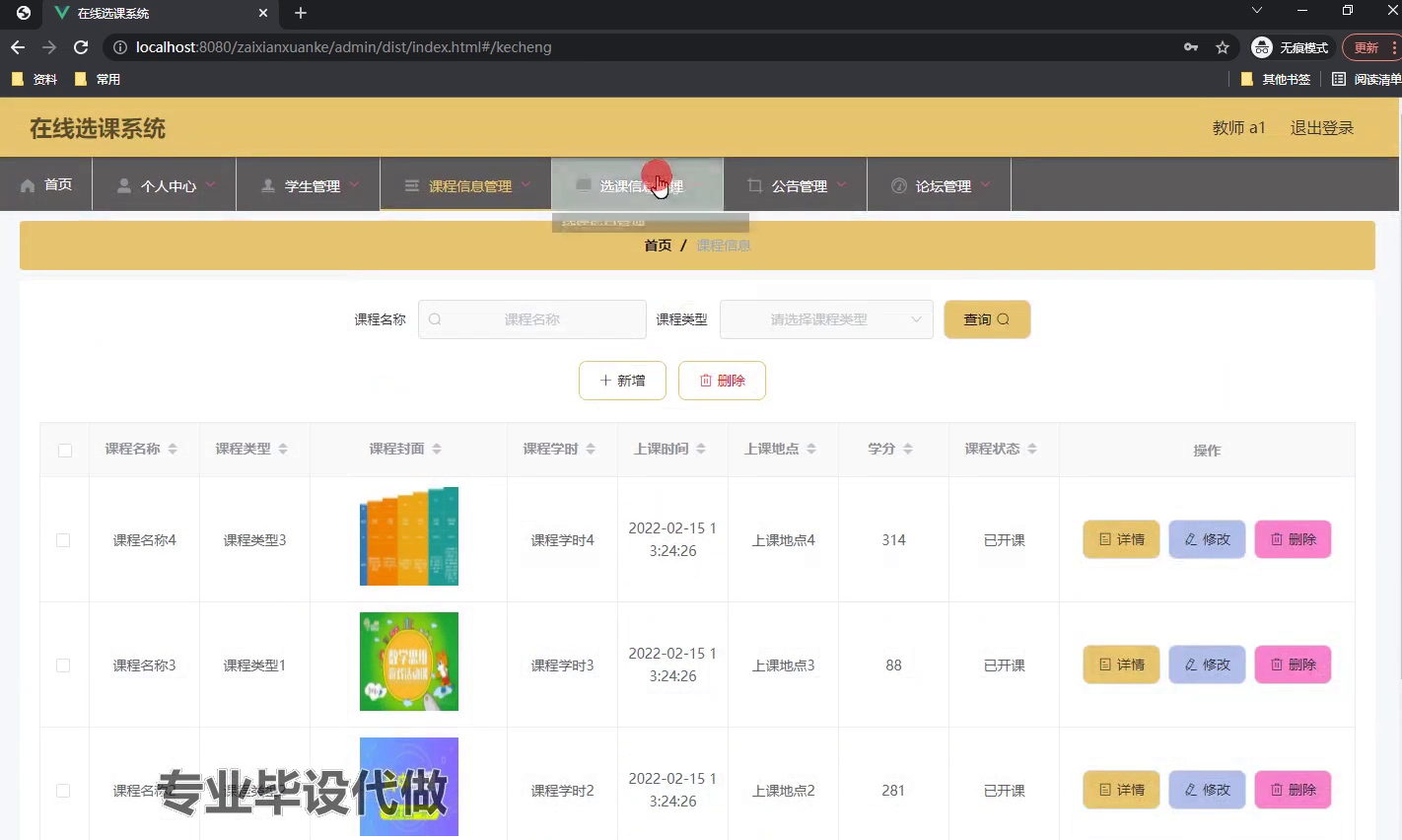Expand the 公告管理 dropdown chevron
This screenshot has width=1402, height=840.
(x=841, y=184)
